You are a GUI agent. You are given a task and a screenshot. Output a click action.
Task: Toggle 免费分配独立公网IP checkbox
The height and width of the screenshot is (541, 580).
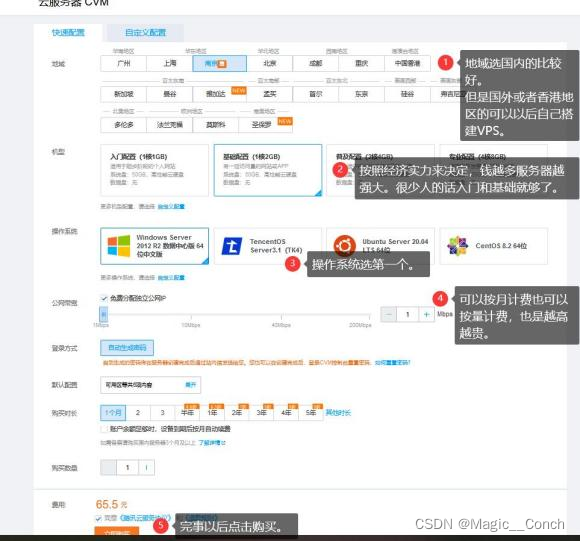pyautogui.click(x=104, y=298)
